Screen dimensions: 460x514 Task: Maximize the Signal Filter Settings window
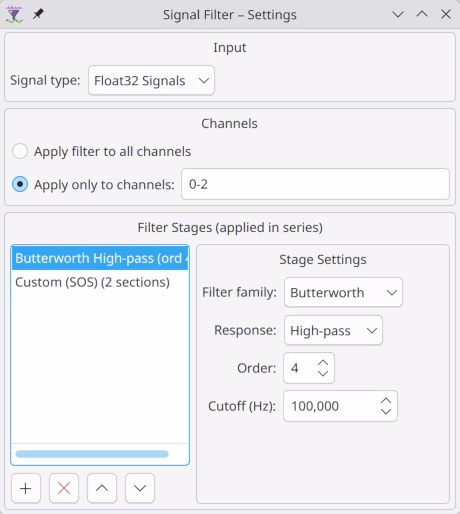(x=422, y=15)
